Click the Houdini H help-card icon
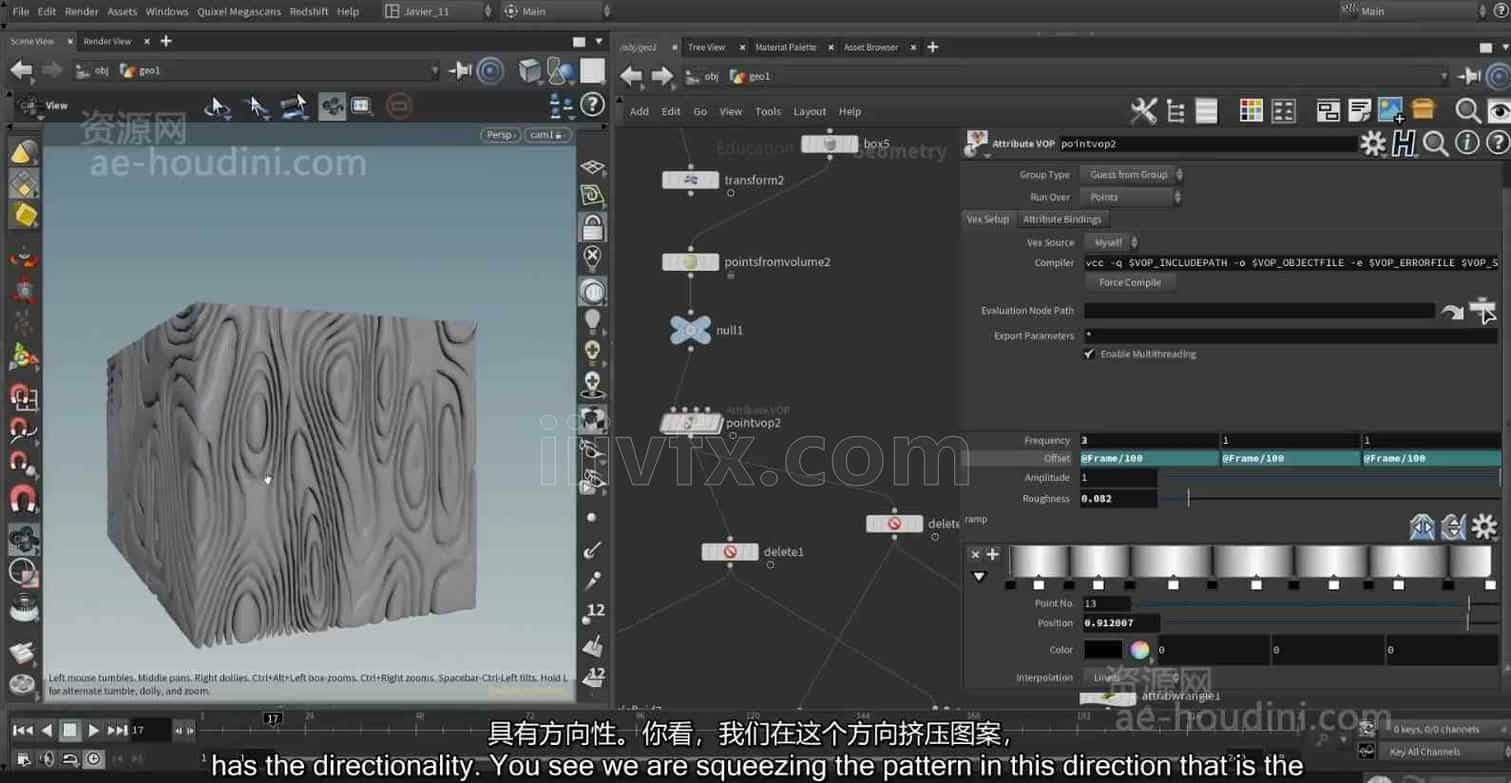This screenshot has height=783, width=1511. point(1404,144)
